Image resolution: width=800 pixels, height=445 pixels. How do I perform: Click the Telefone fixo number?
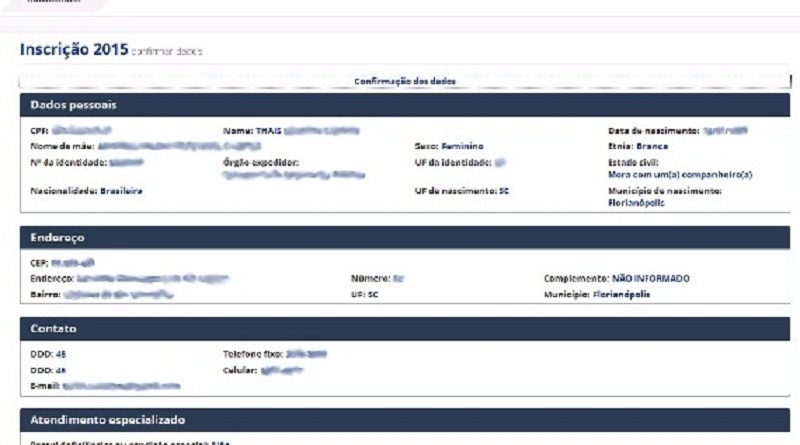coord(306,354)
